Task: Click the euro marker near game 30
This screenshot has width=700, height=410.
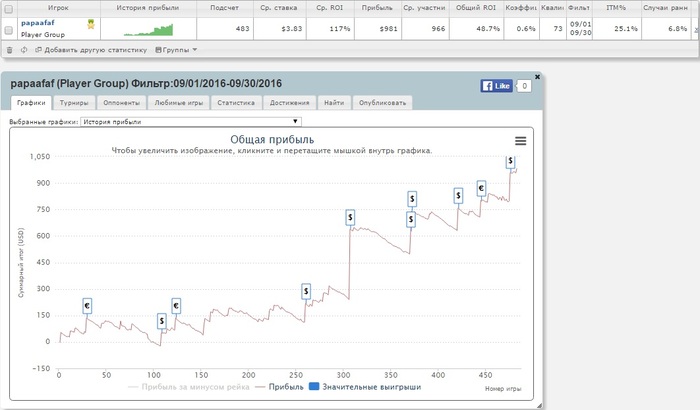Action: (87, 306)
